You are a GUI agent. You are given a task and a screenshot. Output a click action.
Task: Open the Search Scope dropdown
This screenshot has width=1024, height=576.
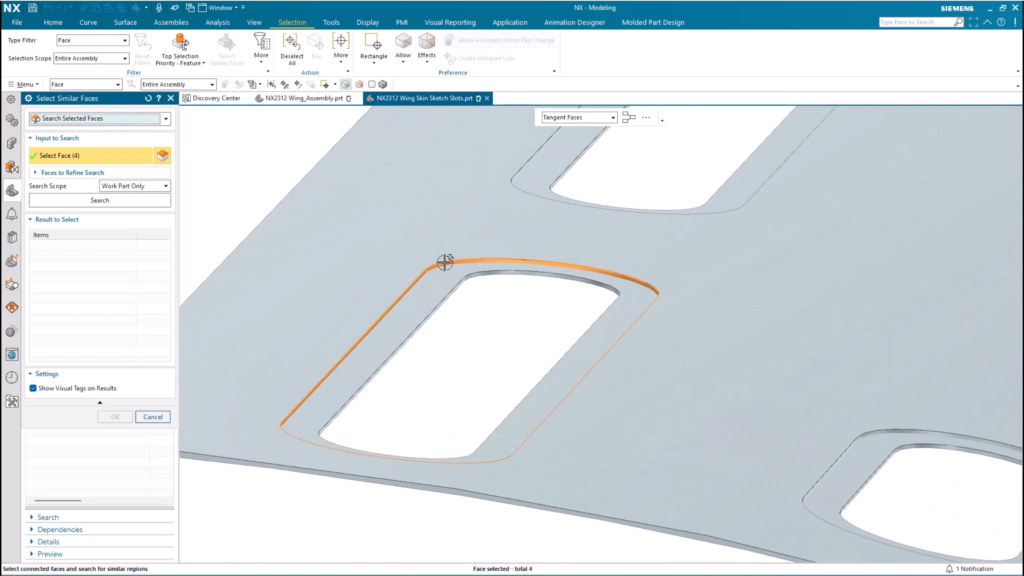tap(134, 186)
